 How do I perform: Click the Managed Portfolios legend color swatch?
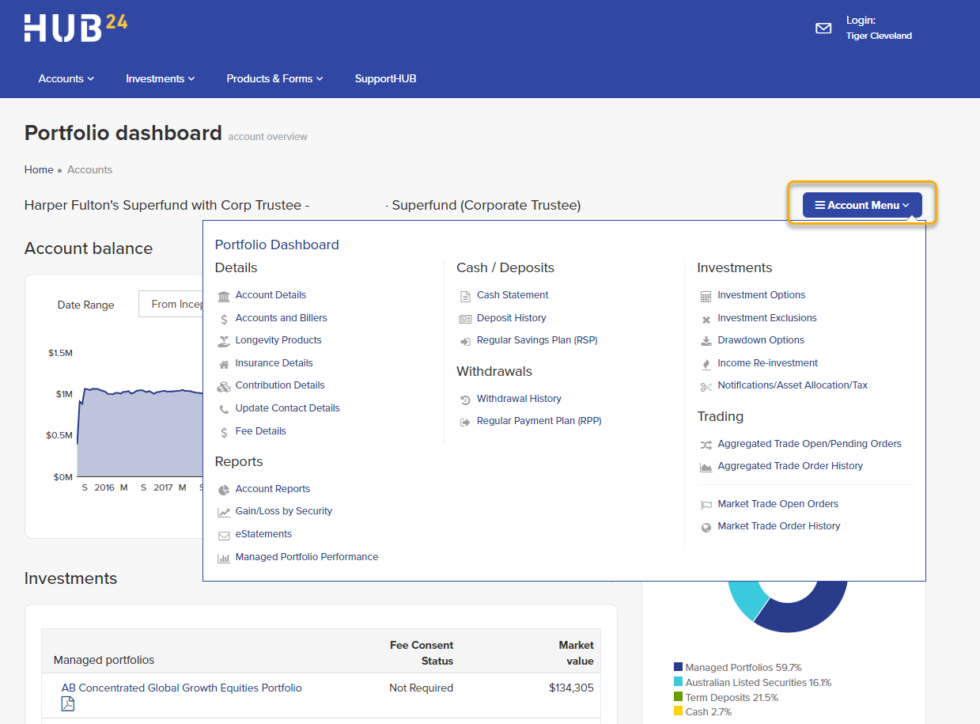(x=678, y=667)
